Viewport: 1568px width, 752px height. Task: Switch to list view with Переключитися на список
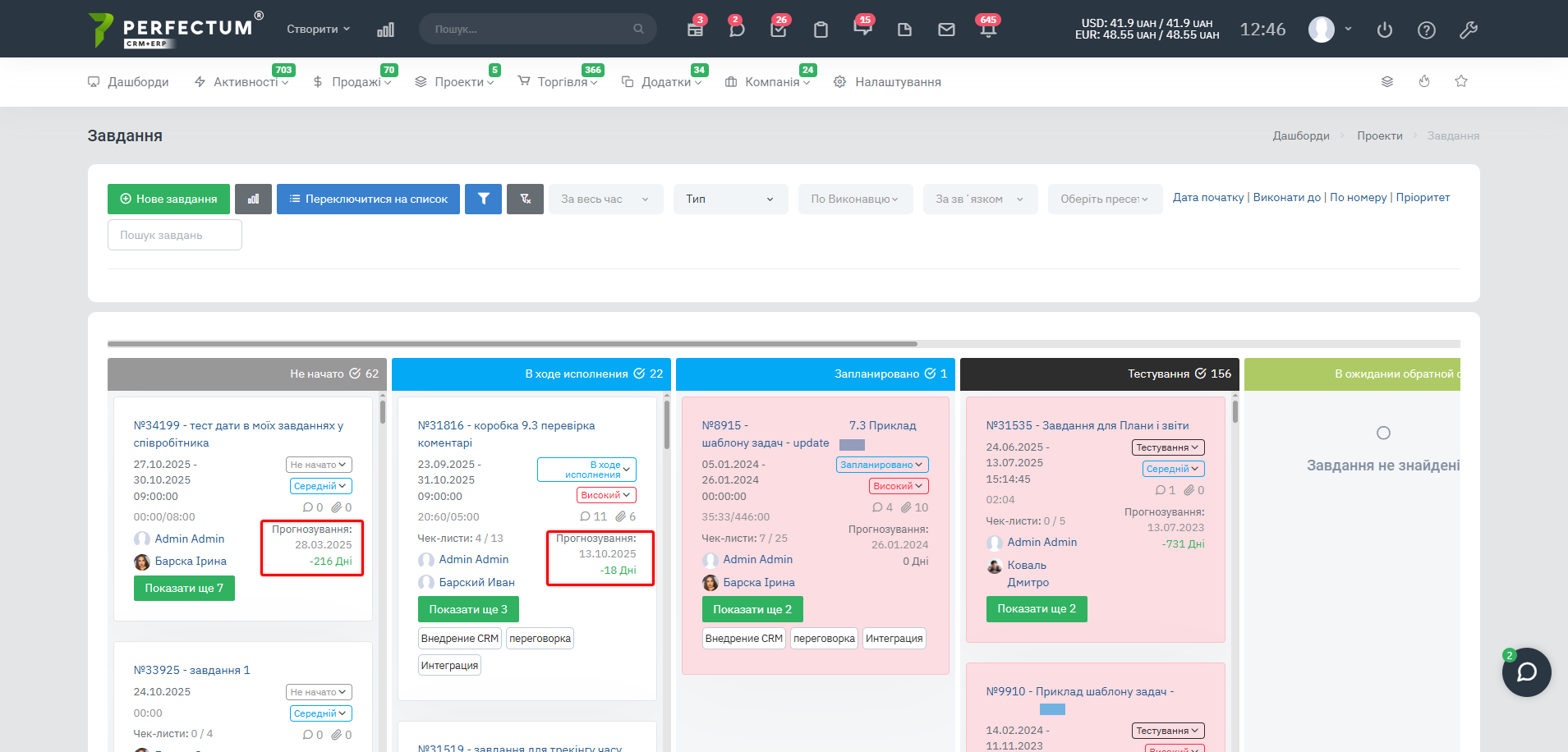368,199
